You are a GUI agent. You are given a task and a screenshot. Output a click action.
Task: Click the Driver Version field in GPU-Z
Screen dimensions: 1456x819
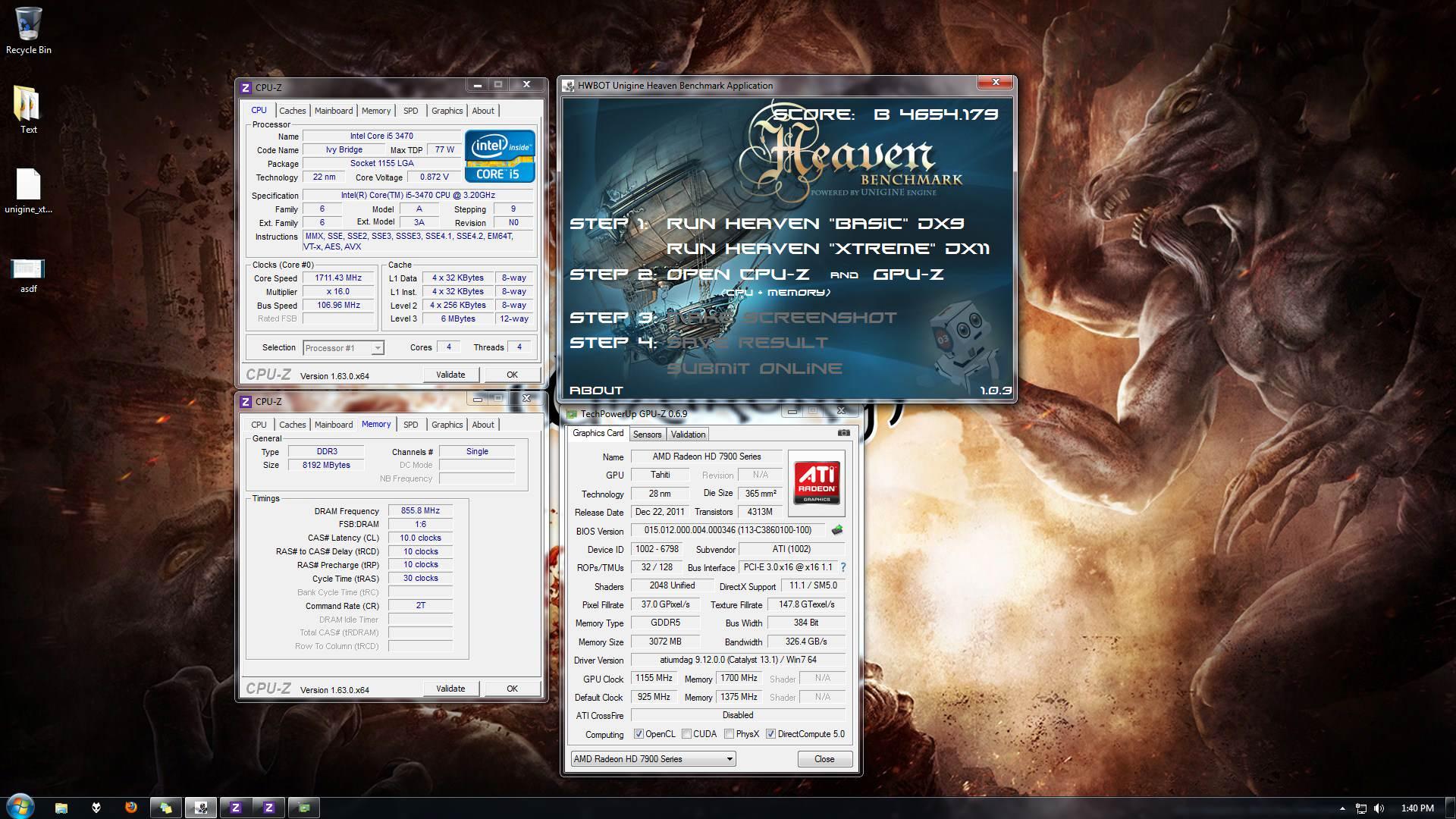click(x=738, y=660)
